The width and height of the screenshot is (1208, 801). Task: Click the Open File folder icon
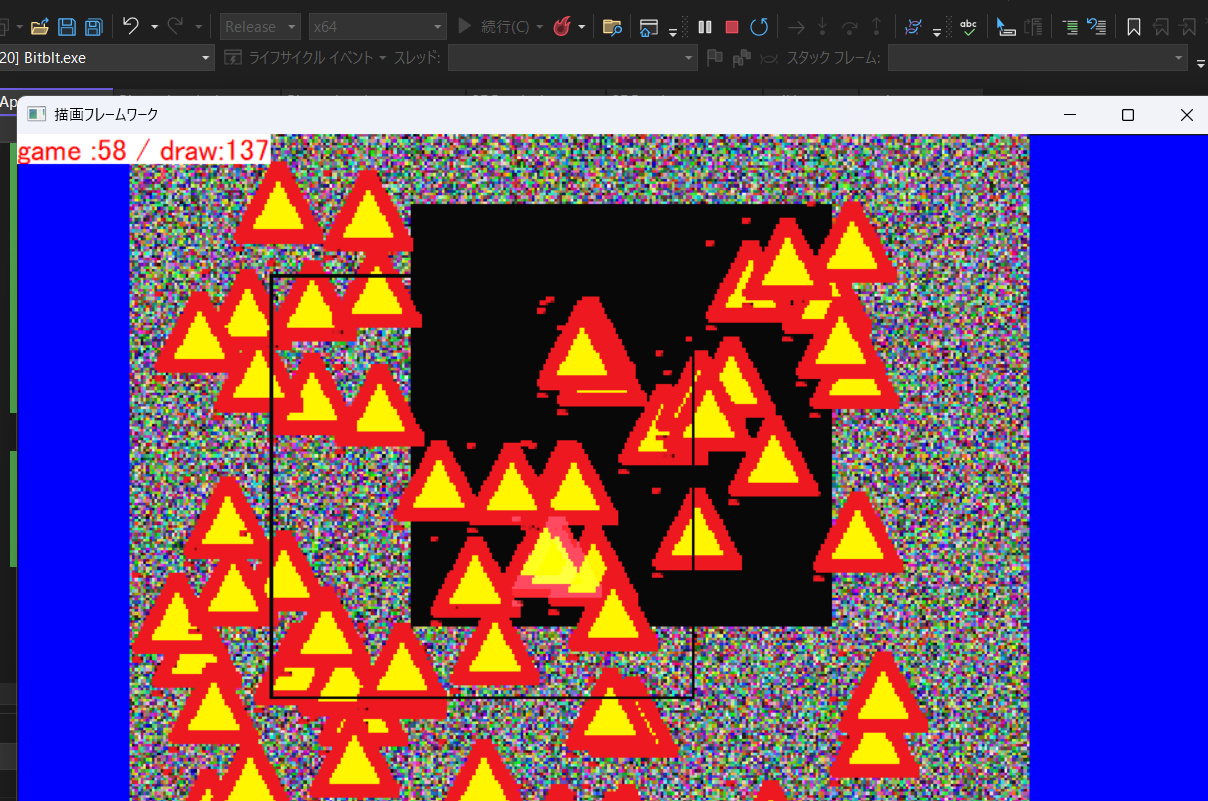[40, 27]
